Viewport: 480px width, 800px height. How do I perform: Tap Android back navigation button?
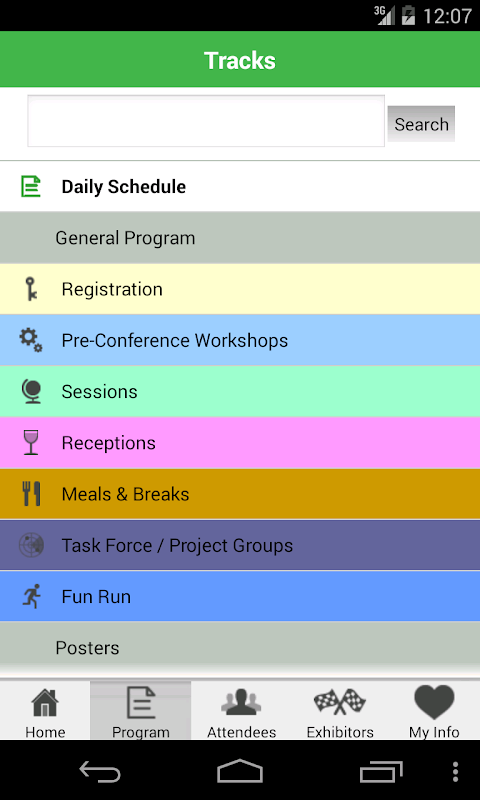100,771
